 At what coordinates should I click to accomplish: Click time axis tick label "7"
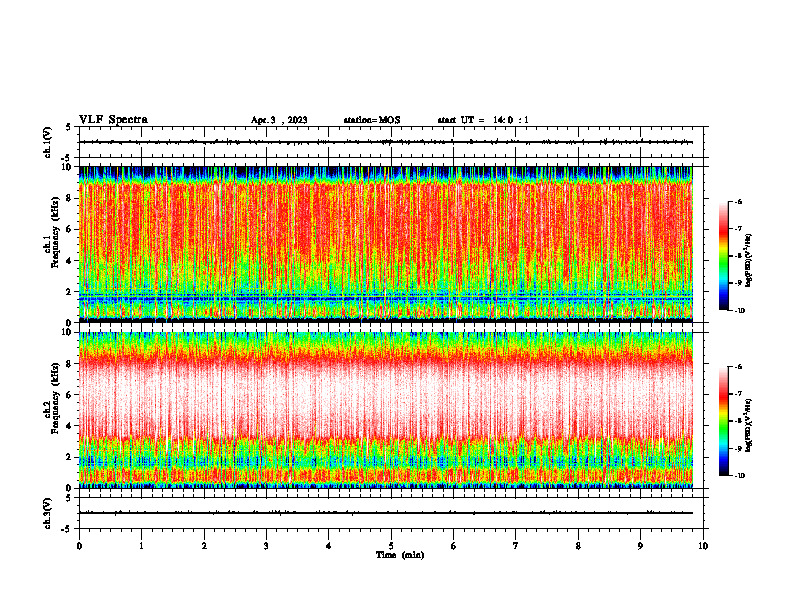click(x=516, y=546)
